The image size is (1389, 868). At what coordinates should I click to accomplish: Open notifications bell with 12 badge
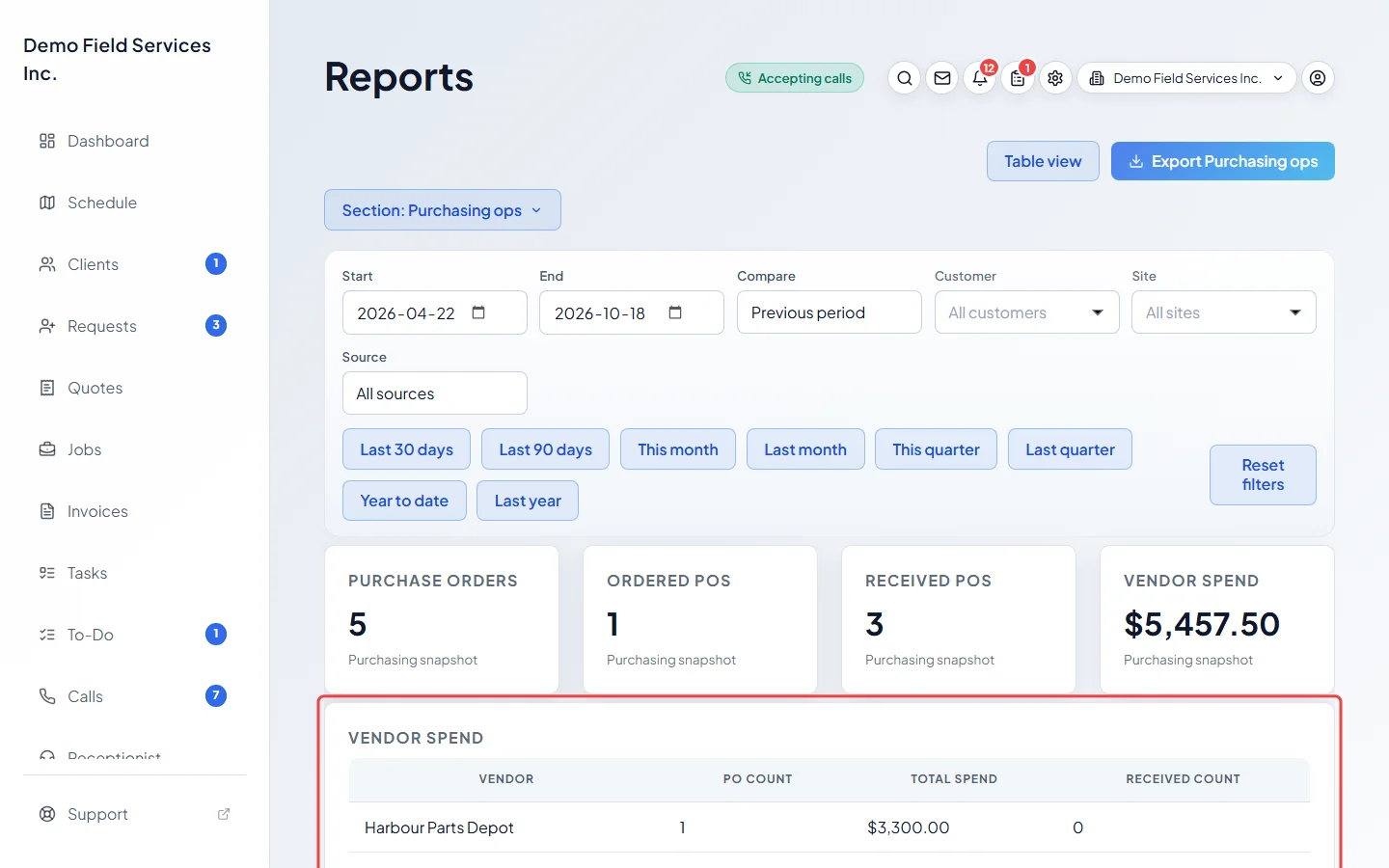click(x=980, y=78)
